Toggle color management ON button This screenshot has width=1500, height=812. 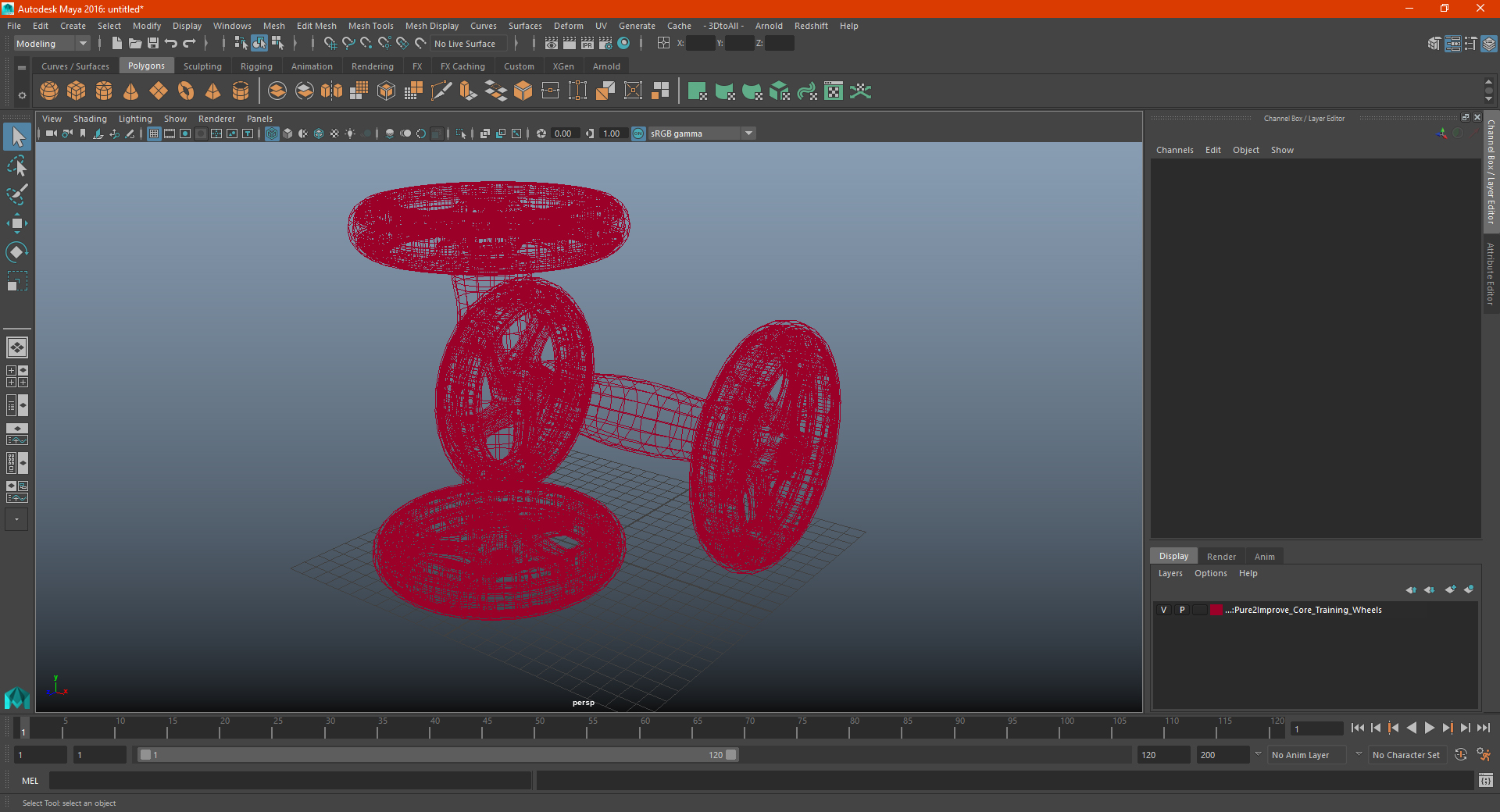[x=638, y=134]
